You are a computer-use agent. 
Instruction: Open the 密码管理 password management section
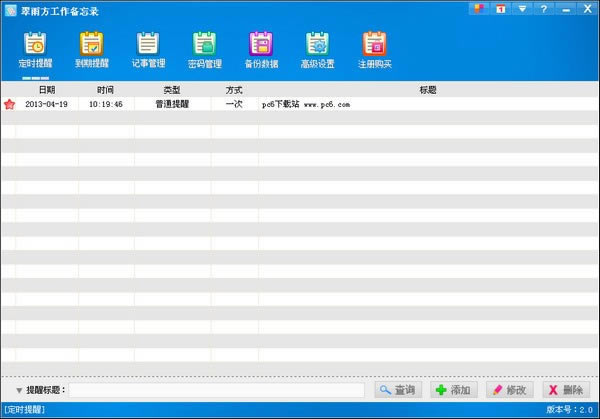point(205,51)
